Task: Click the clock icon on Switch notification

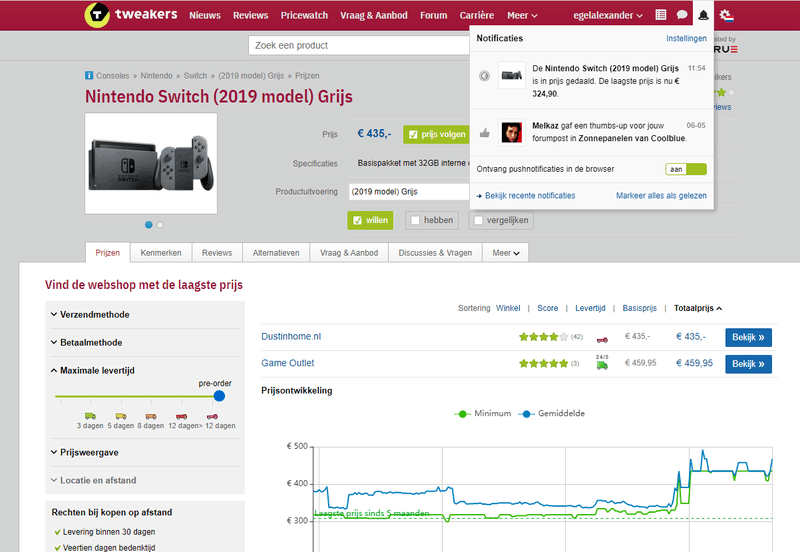Action: coord(484,76)
